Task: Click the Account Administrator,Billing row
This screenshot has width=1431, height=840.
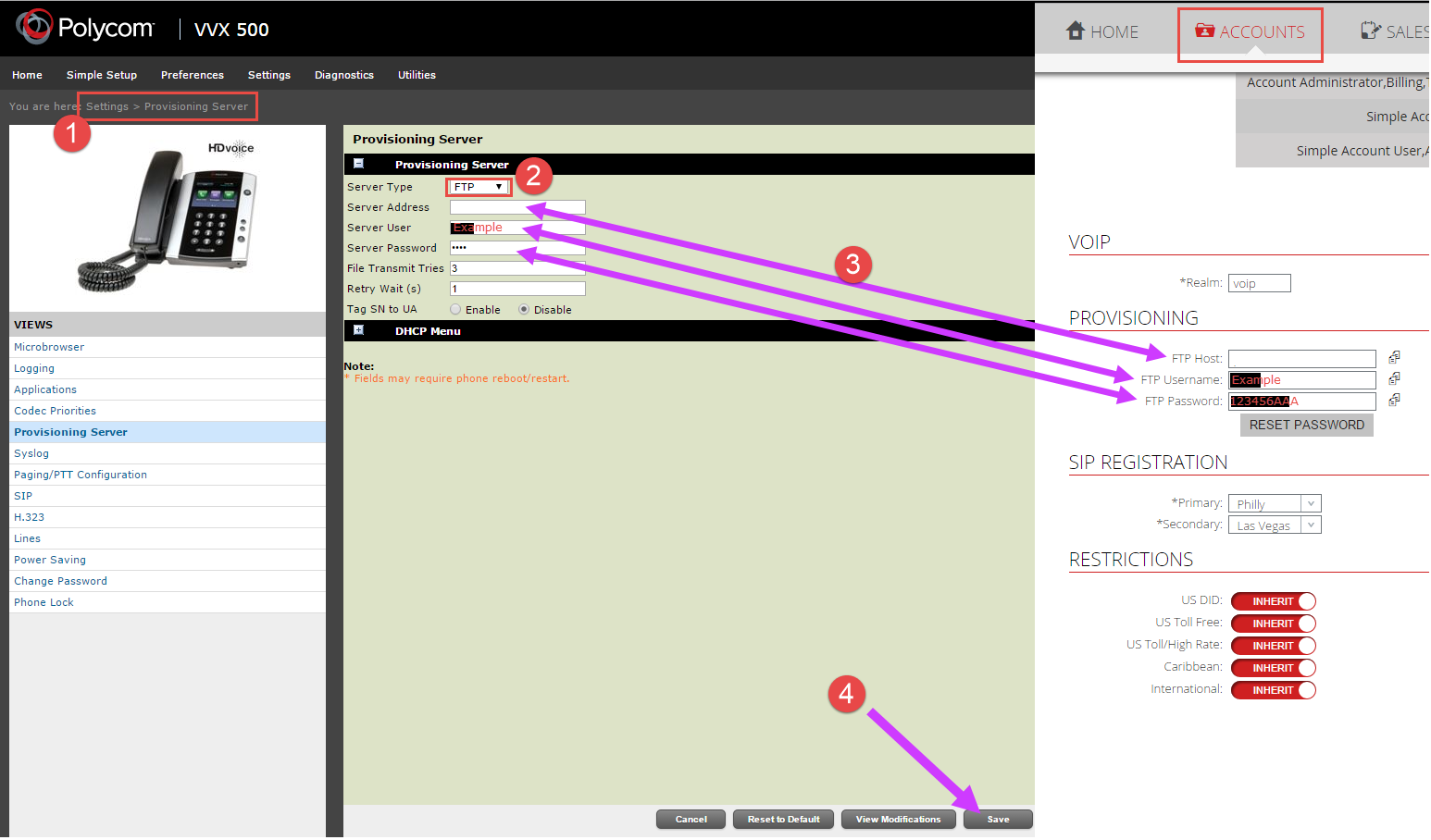Action: pos(1333,82)
